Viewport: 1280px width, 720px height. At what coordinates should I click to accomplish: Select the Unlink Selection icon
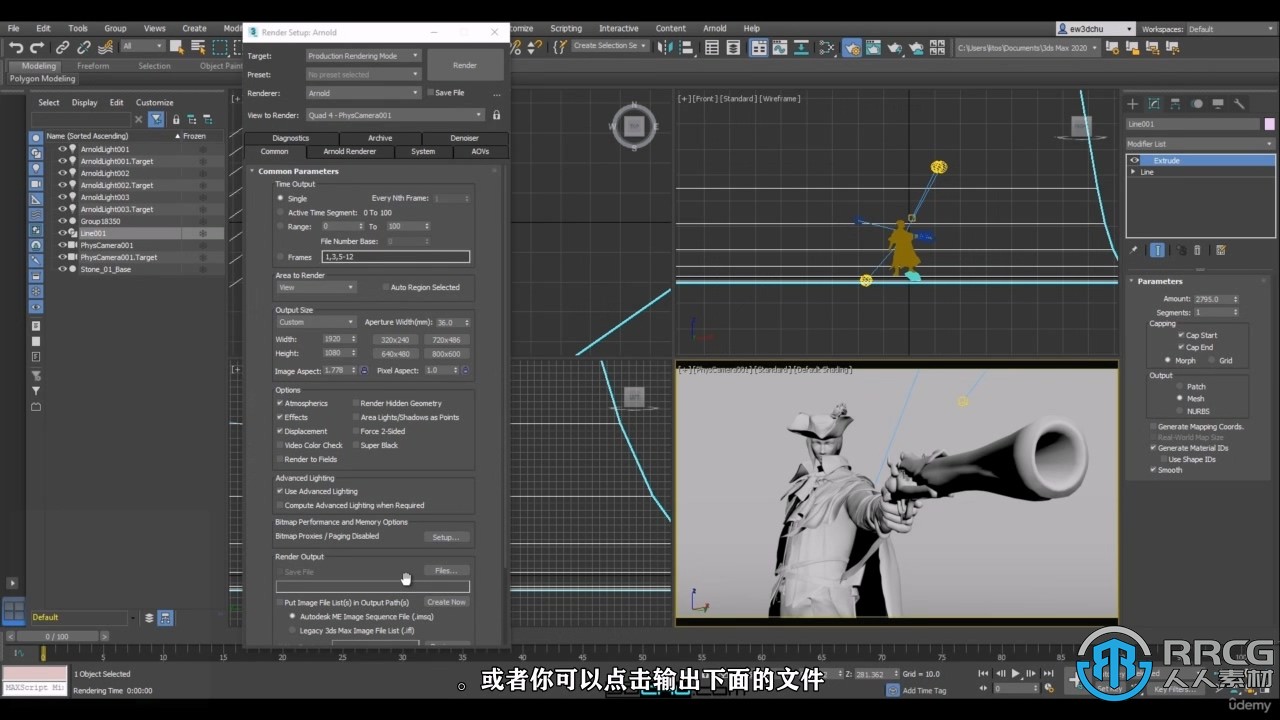click(x=84, y=47)
